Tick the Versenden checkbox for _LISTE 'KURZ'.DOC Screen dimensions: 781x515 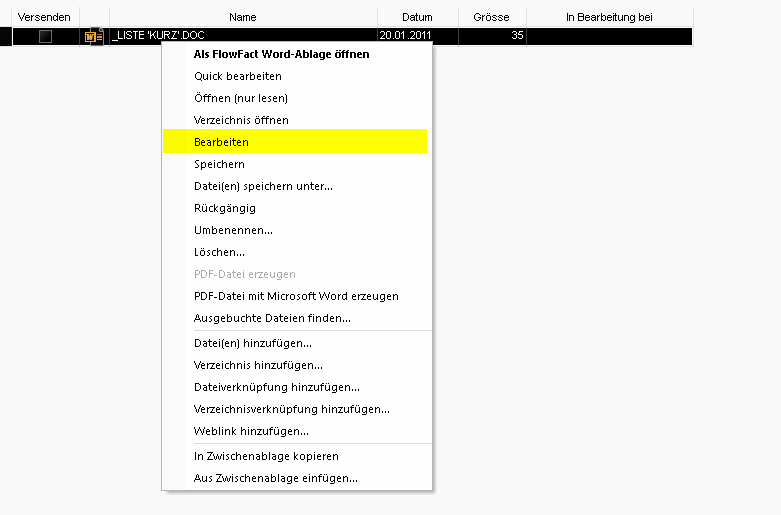coord(45,36)
